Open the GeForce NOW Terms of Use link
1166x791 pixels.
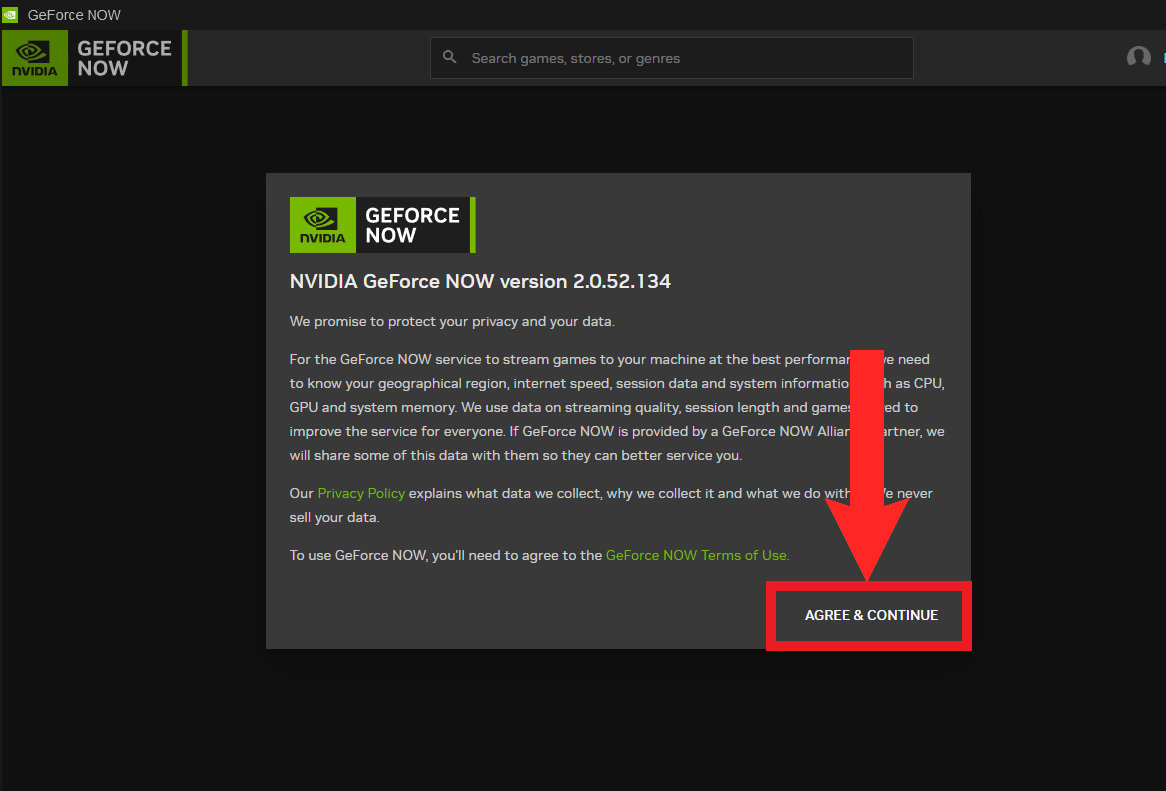coord(697,555)
